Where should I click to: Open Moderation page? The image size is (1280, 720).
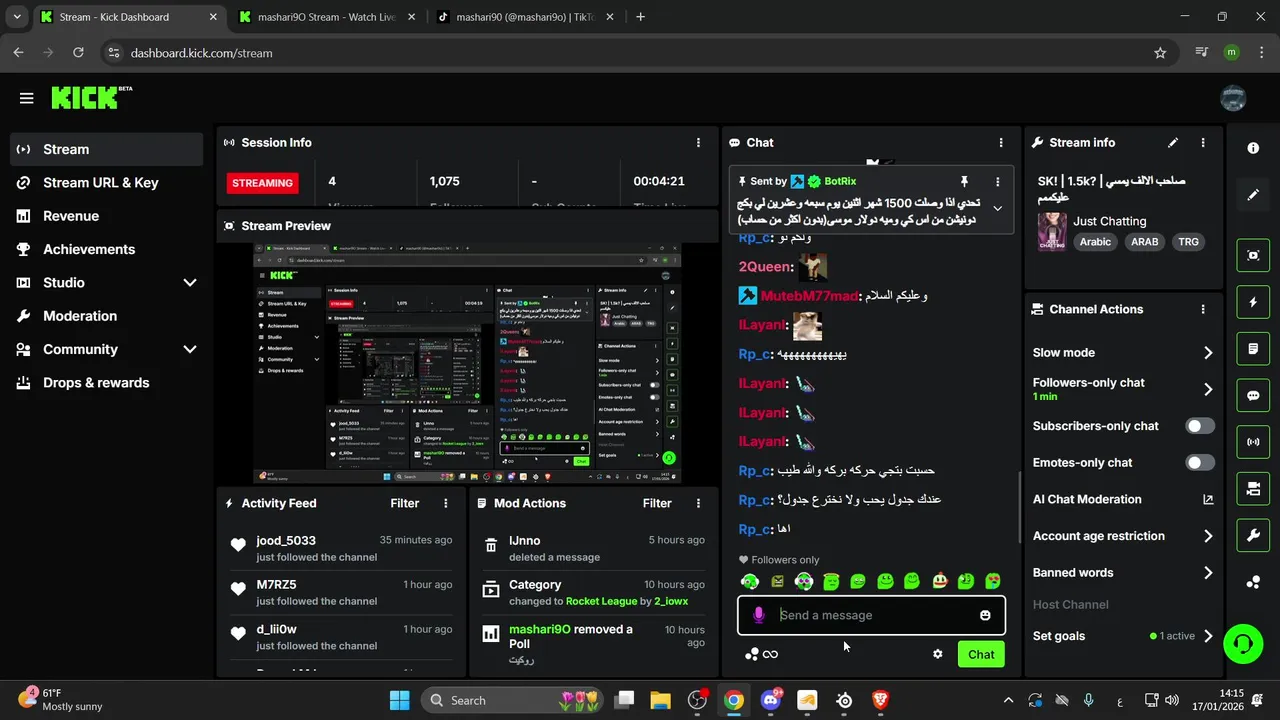(107, 316)
